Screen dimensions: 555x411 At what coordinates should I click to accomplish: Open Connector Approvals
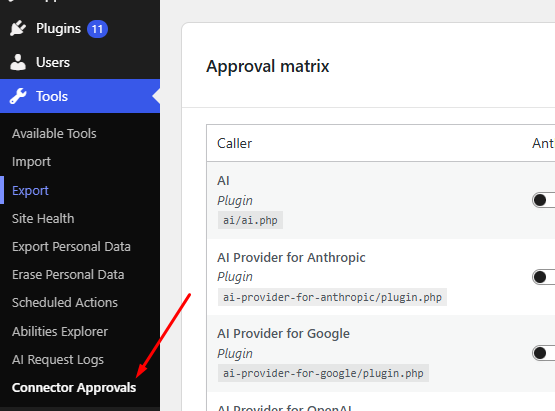click(74, 388)
